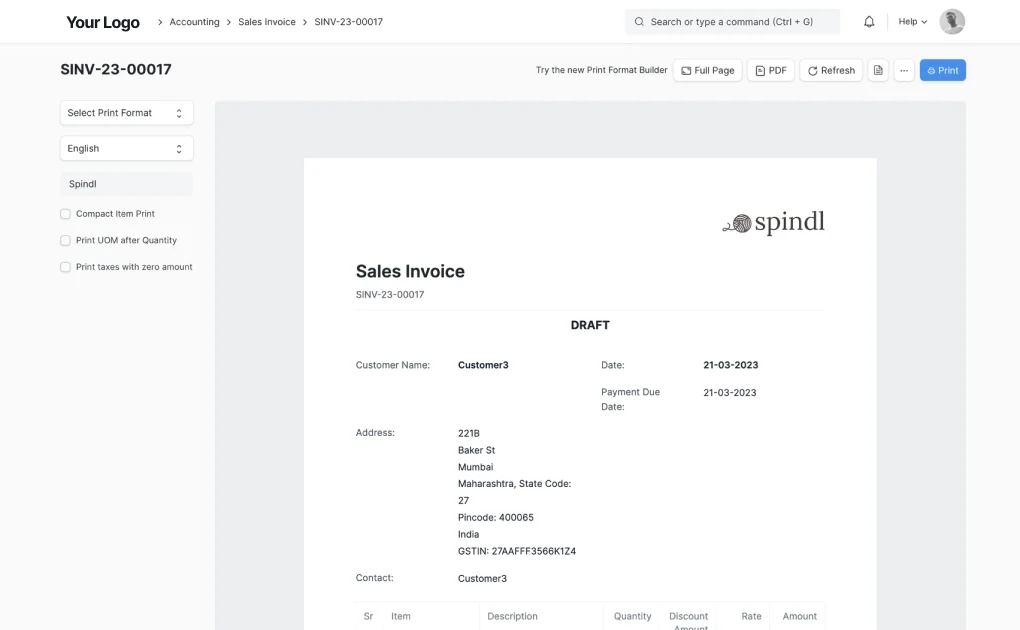Click the spindl logo on the invoice
The width and height of the screenshot is (1020, 630).
point(774,222)
